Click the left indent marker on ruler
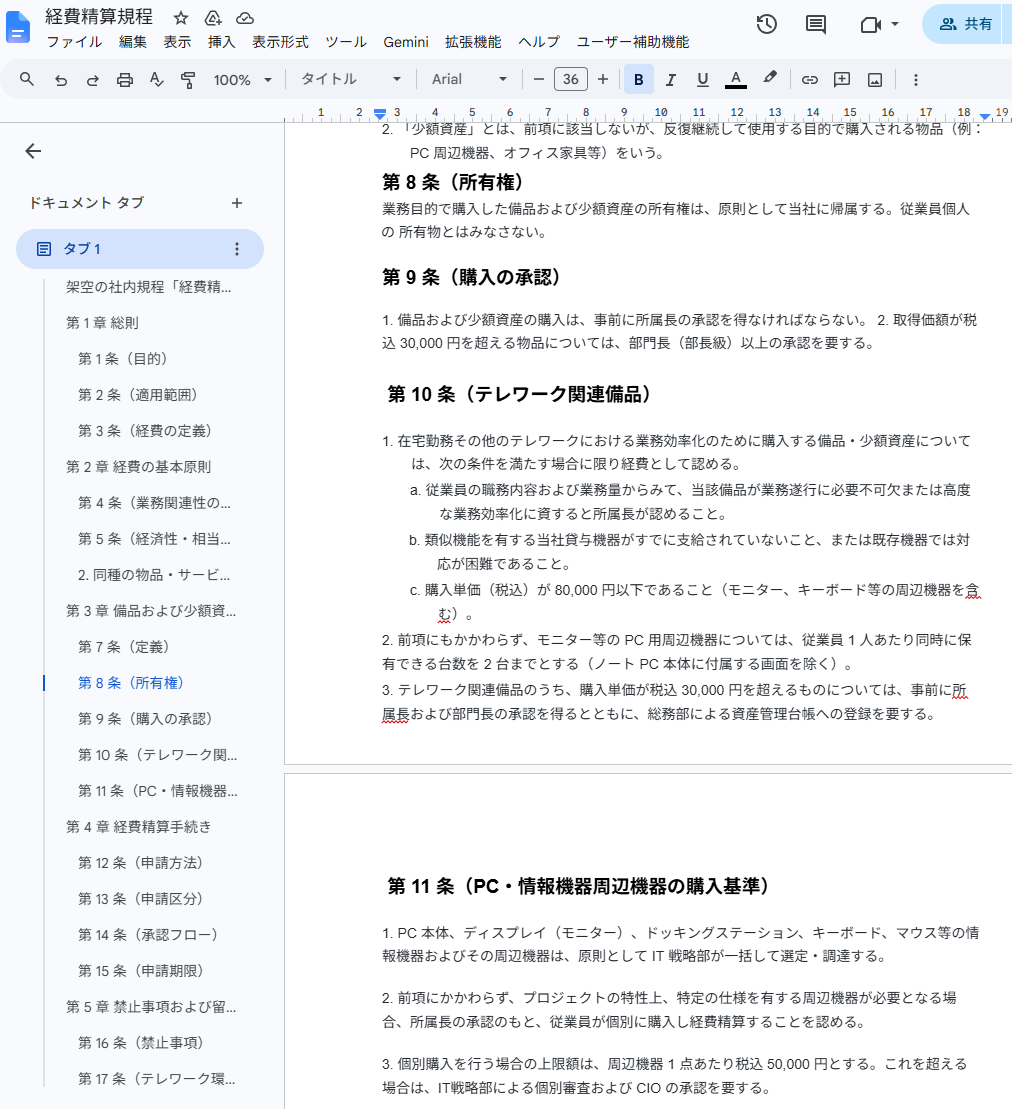Screen dimensions: 1012x1109 (x=380, y=114)
